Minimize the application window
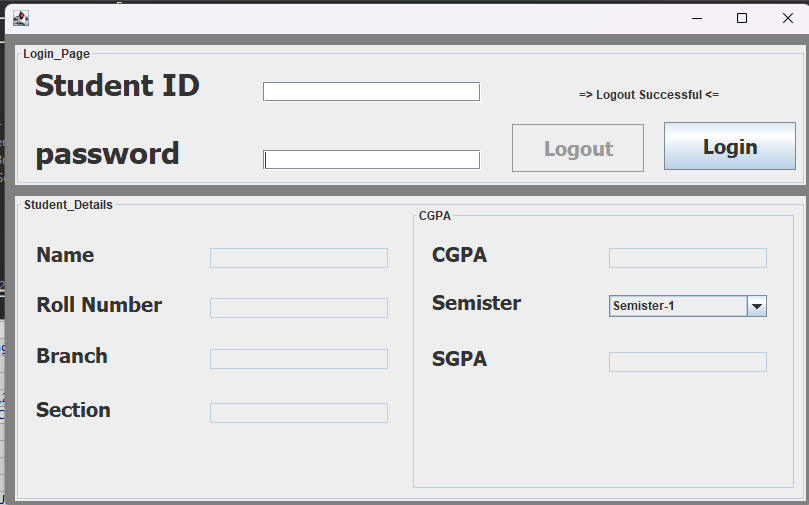 click(697, 18)
